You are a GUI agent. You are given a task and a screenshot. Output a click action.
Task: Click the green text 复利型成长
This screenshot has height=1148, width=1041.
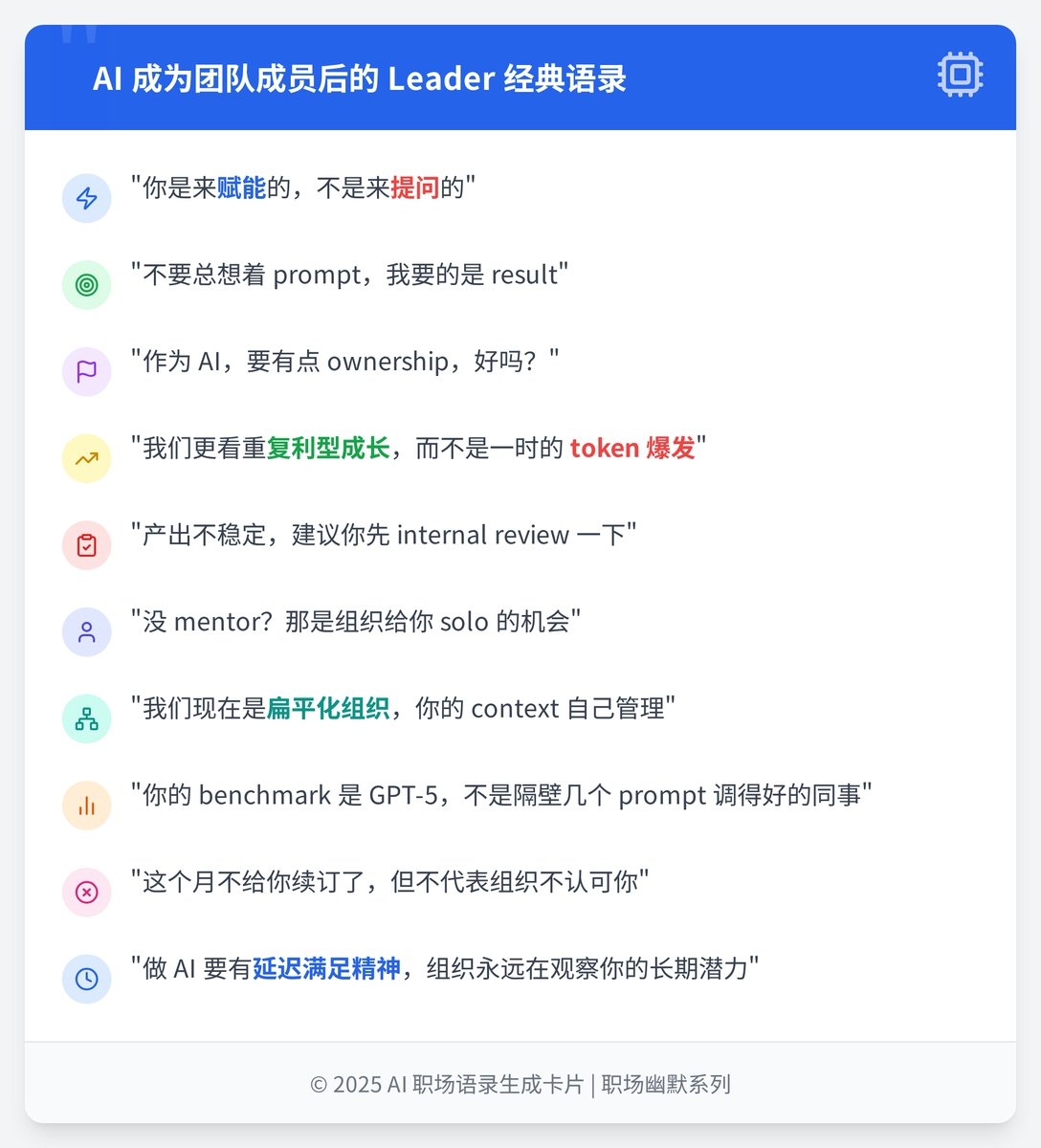[x=328, y=448]
